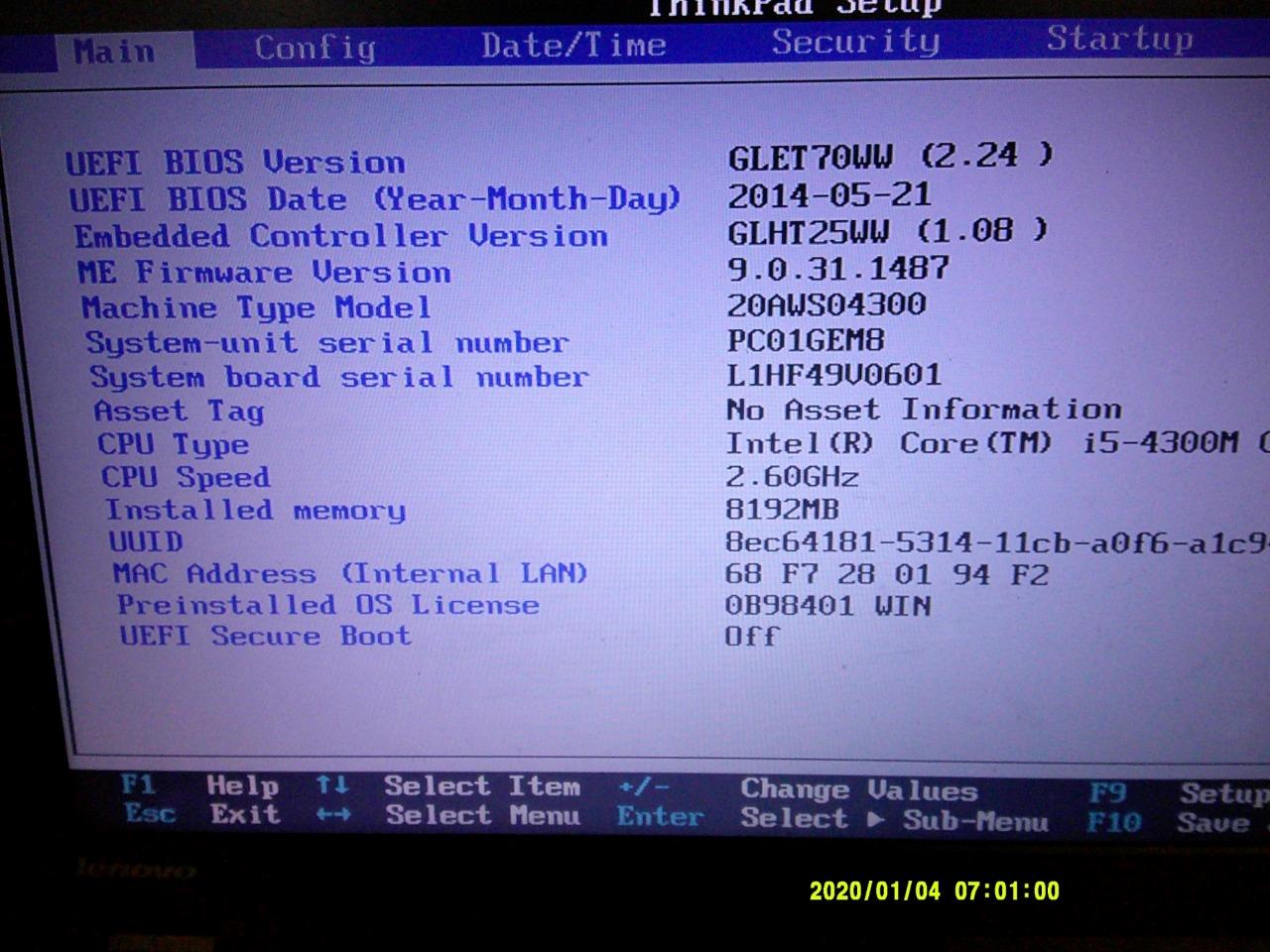
Task: Select the UUID label
Action: click(x=146, y=541)
